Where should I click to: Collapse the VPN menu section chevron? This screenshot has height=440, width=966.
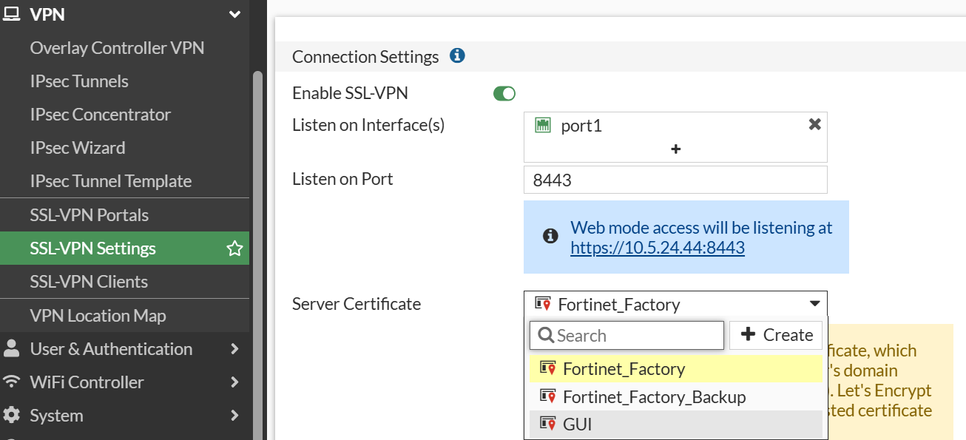point(235,15)
